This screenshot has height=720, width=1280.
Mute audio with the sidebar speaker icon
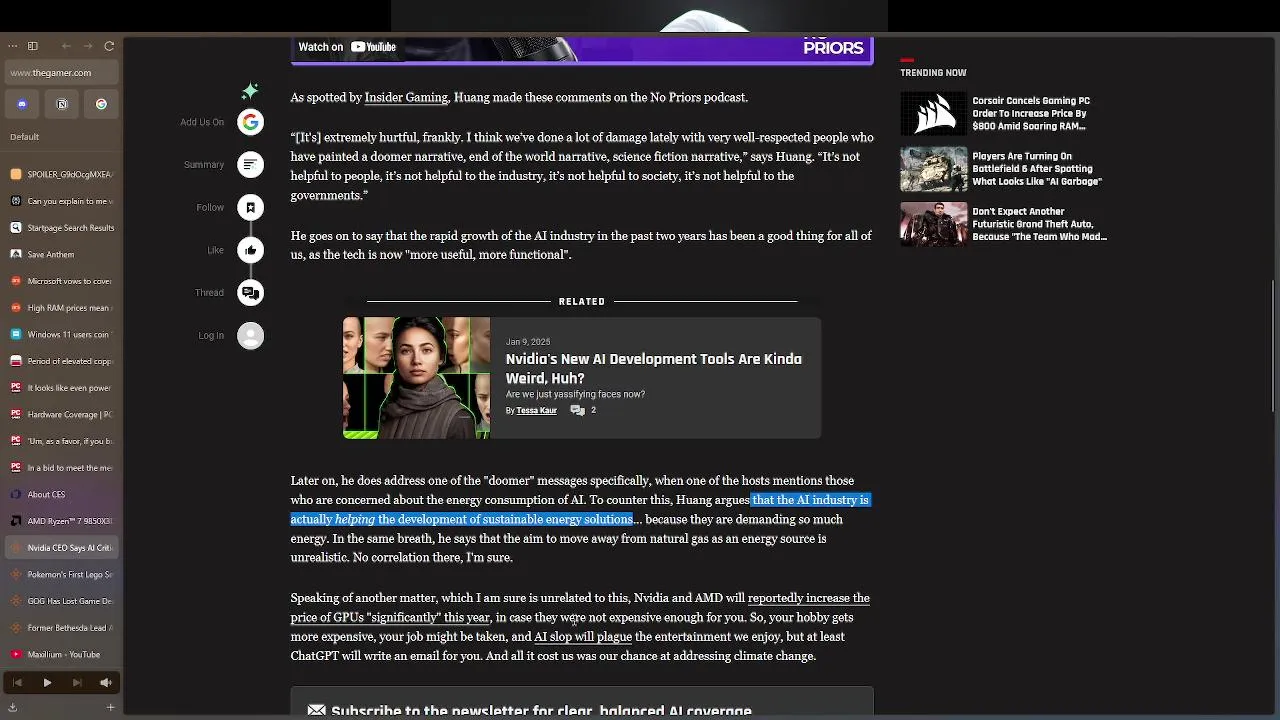pyautogui.click(x=105, y=683)
